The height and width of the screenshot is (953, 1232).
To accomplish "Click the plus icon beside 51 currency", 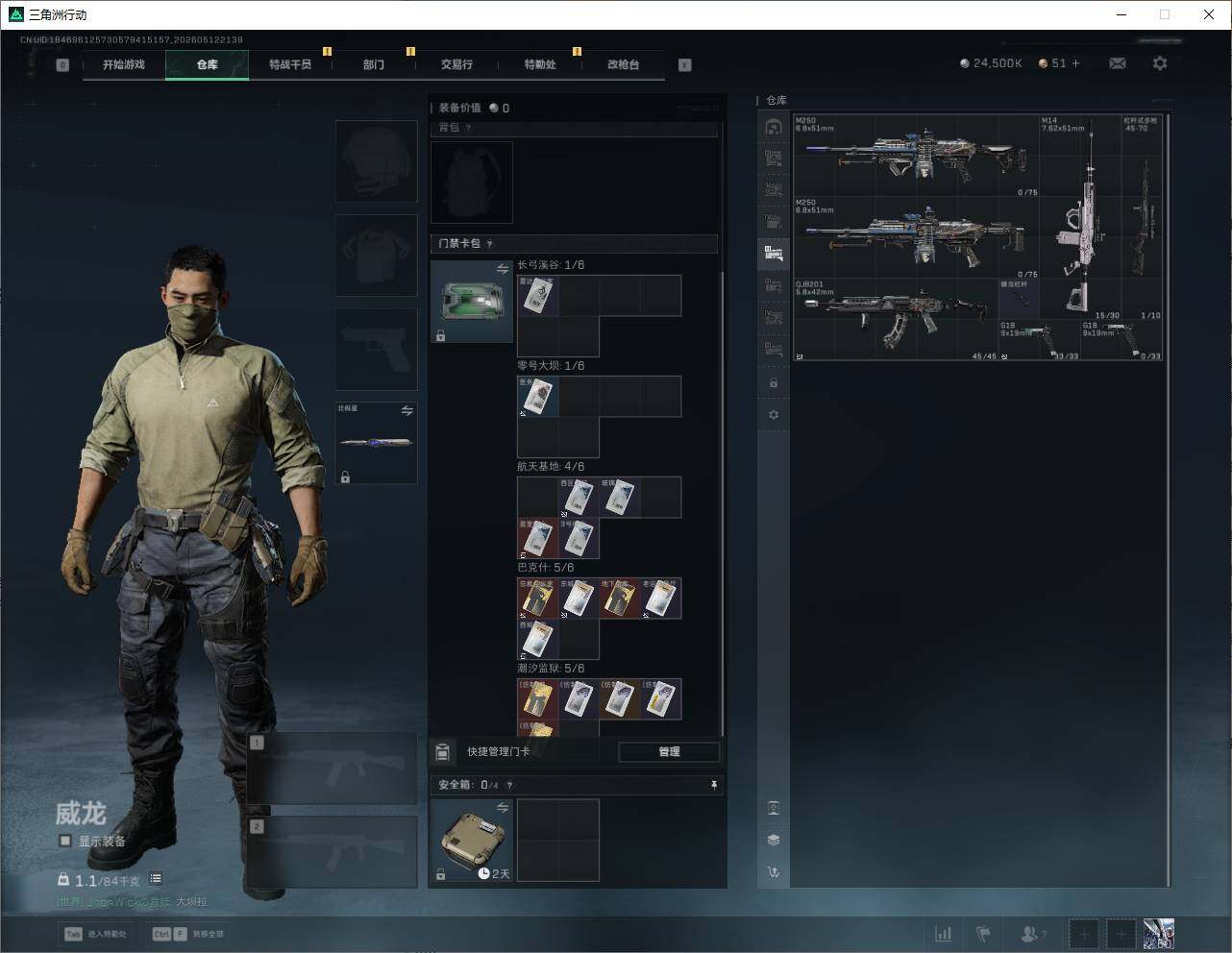I will pyautogui.click(x=1075, y=63).
